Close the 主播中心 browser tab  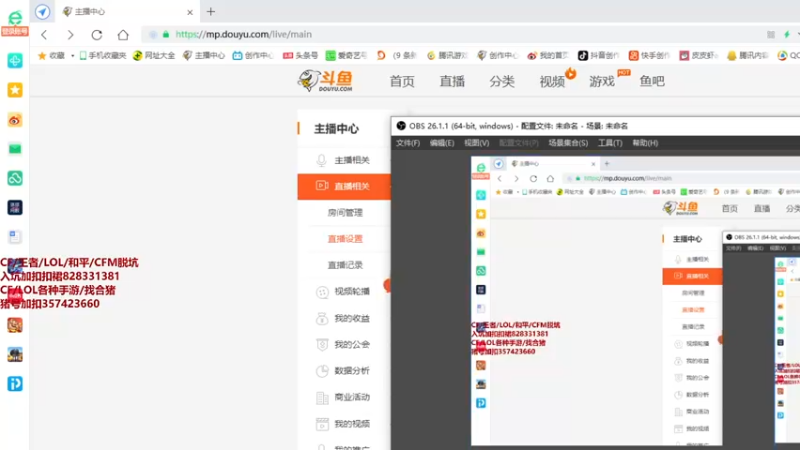[x=190, y=12]
